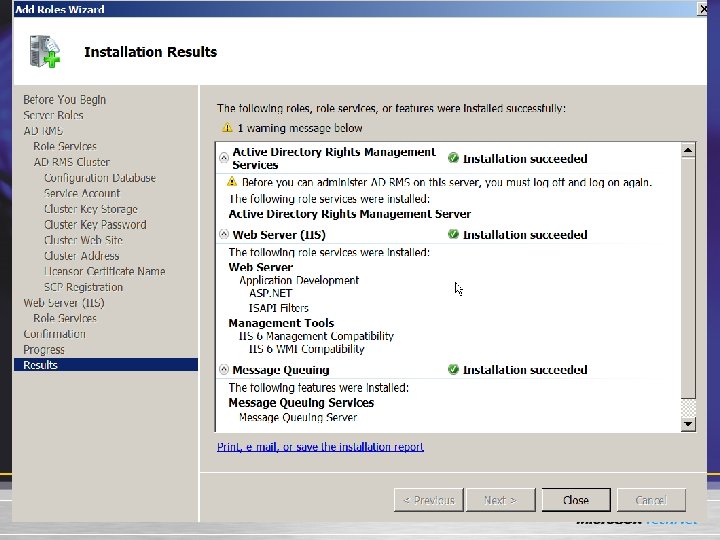Select the Cluster Key Storage step
The width and height of the screenshot is (720, 540).
coord(90,209)
